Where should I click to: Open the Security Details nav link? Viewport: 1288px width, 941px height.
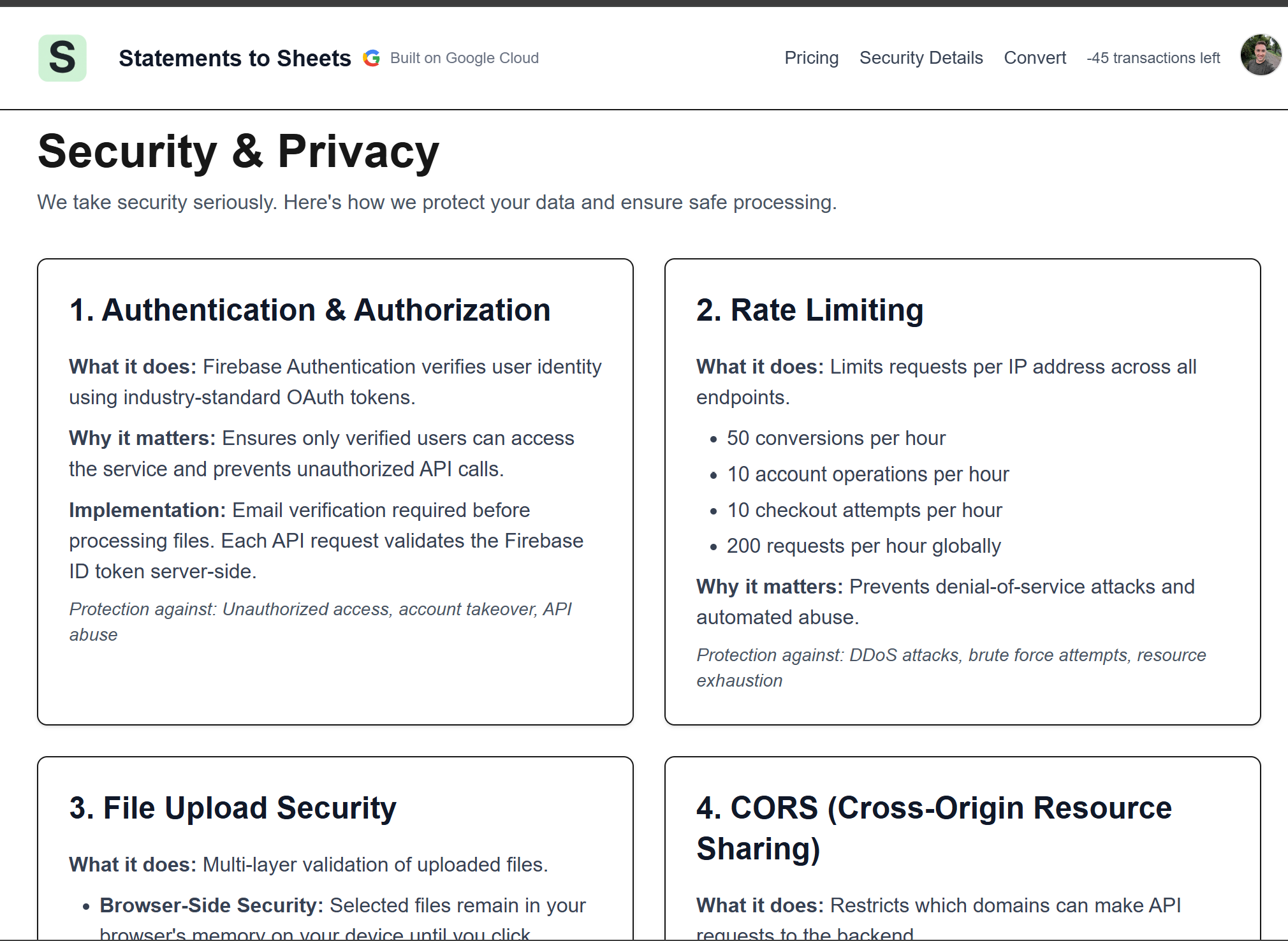[x=921, y=58]
